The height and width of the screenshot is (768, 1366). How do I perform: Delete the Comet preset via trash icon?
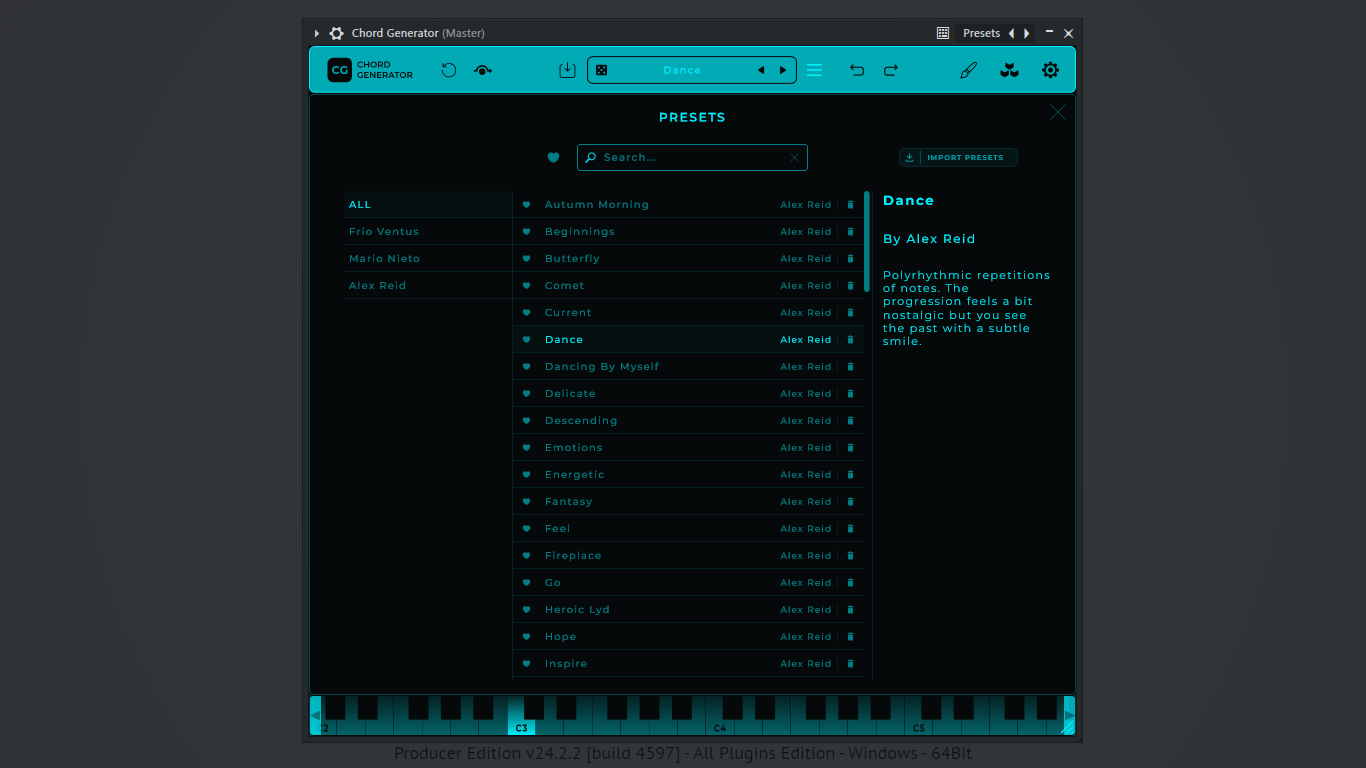click(x=851, y=286)
